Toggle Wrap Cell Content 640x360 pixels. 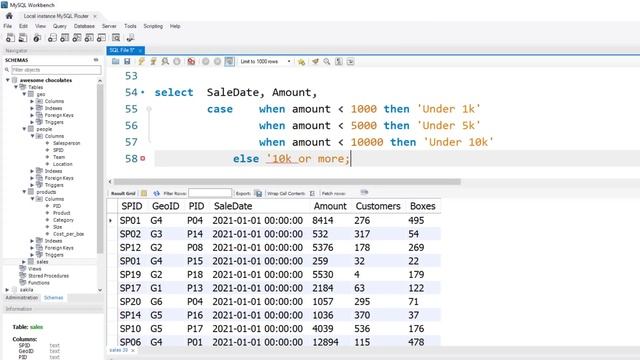312,193
